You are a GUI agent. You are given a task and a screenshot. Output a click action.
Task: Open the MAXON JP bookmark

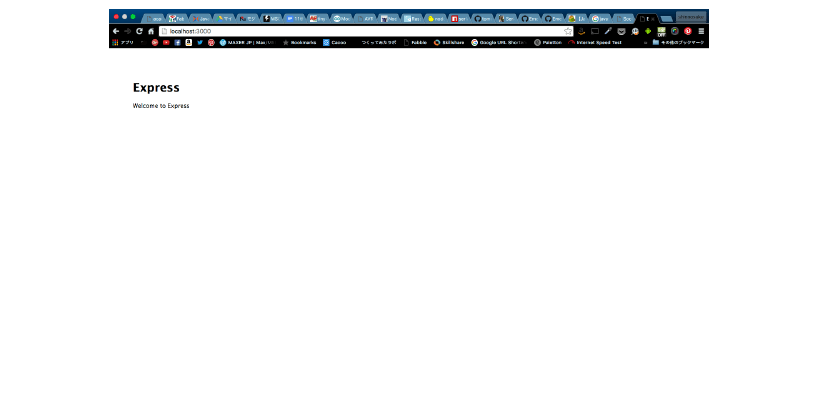pyautogui.click(x=247, y=43)
